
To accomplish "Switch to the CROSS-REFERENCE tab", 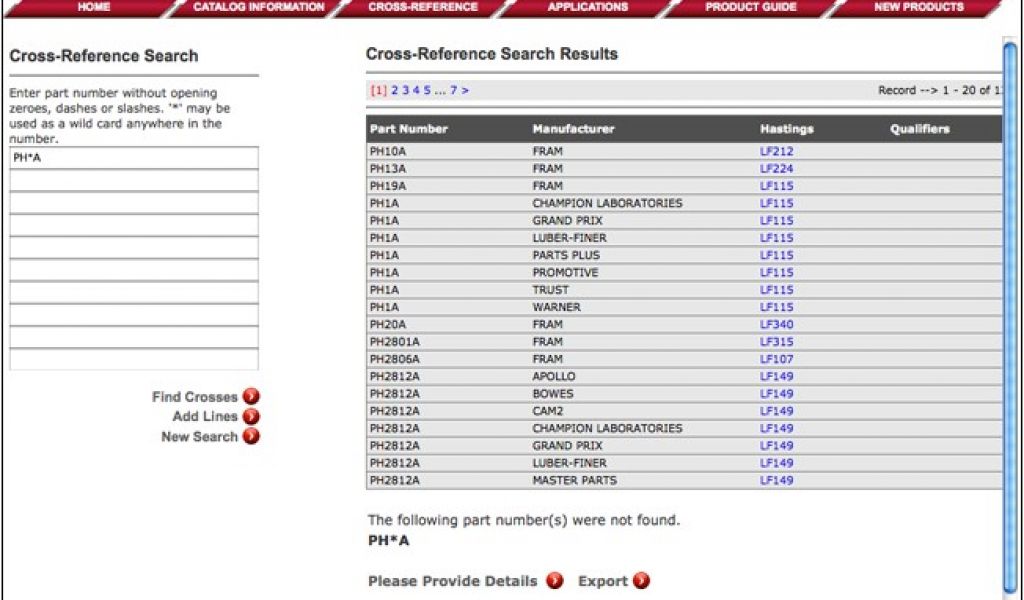I will 423,8.
